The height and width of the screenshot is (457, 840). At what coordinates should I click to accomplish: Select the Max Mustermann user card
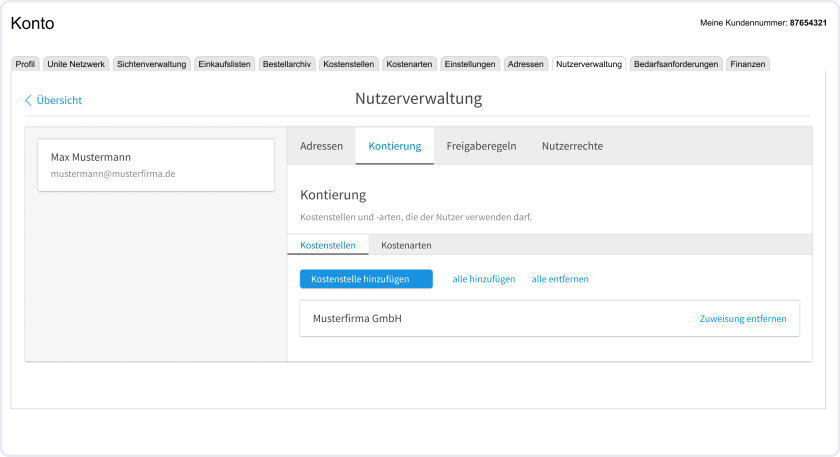(x=155, y=165)
